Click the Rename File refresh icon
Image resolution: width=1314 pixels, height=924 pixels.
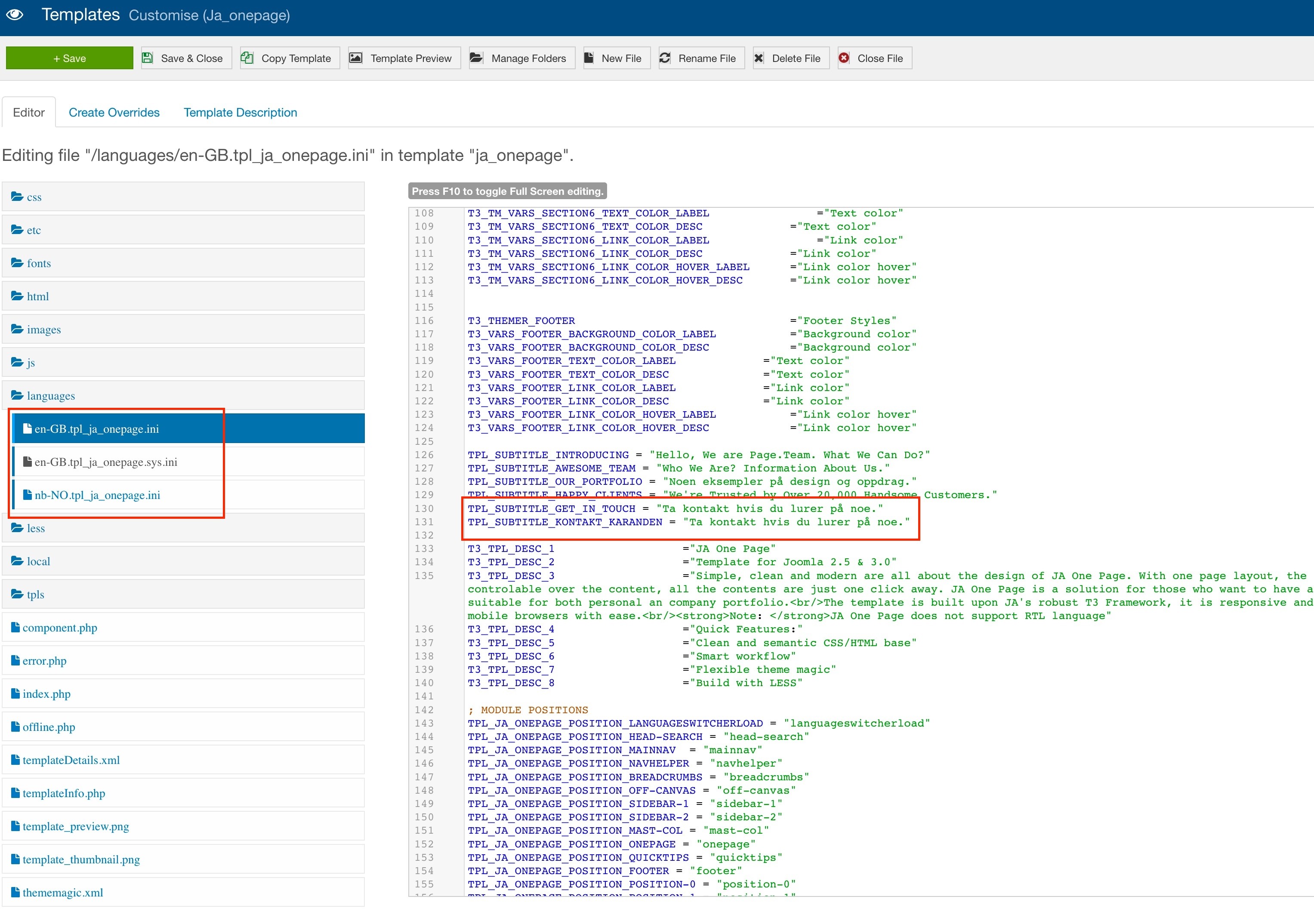(x=665, y=58)
